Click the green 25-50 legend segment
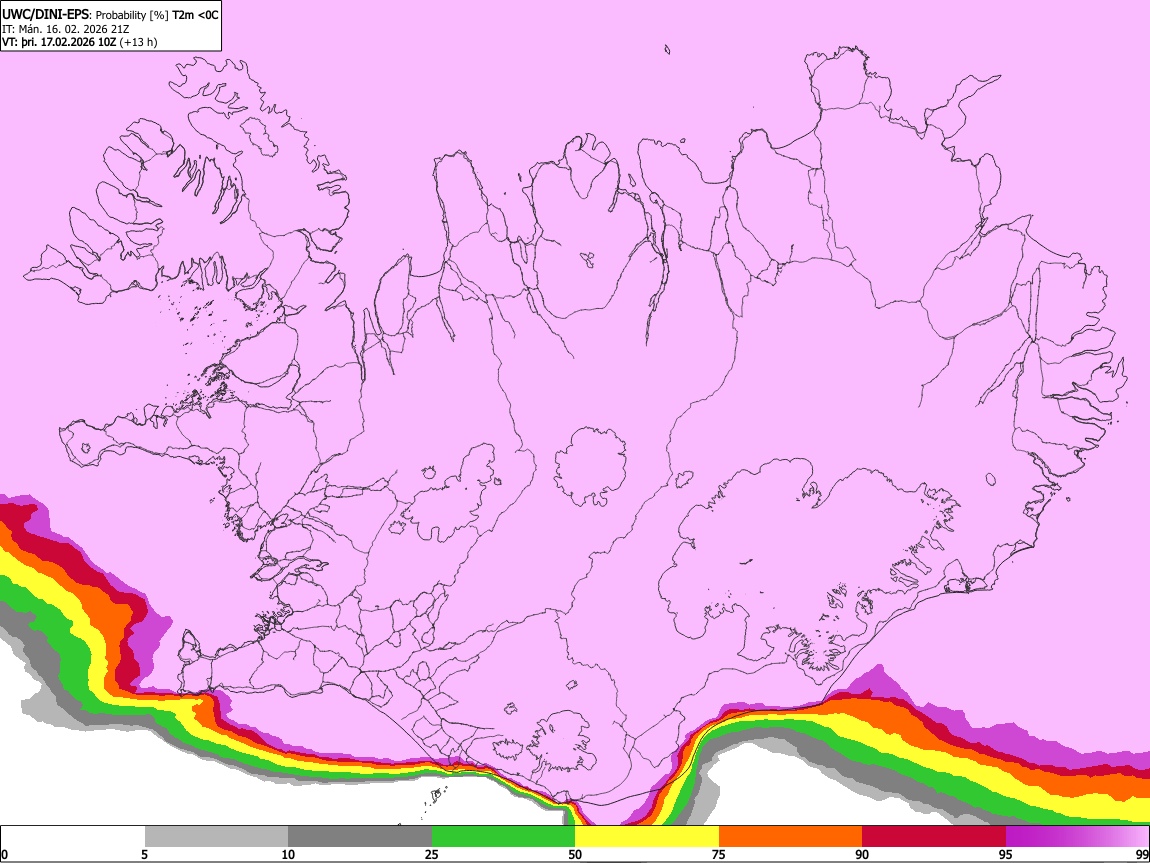The width and height of the screenshot is (1150, 863). pos(503,837)
